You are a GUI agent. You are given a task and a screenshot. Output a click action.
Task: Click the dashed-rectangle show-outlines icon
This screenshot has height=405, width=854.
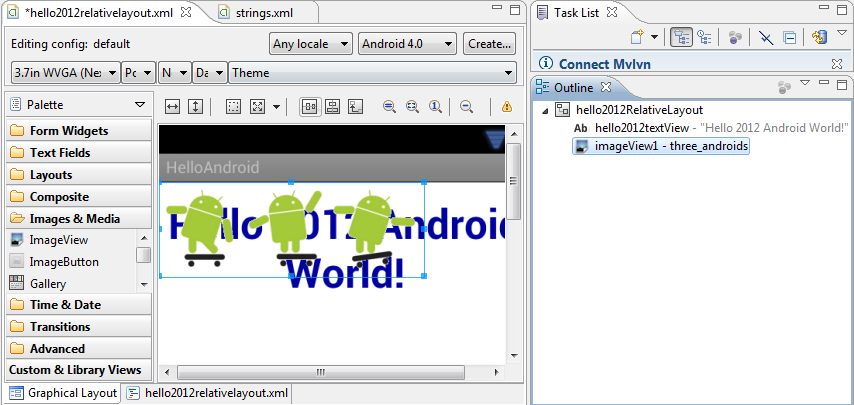click(234, 107)
